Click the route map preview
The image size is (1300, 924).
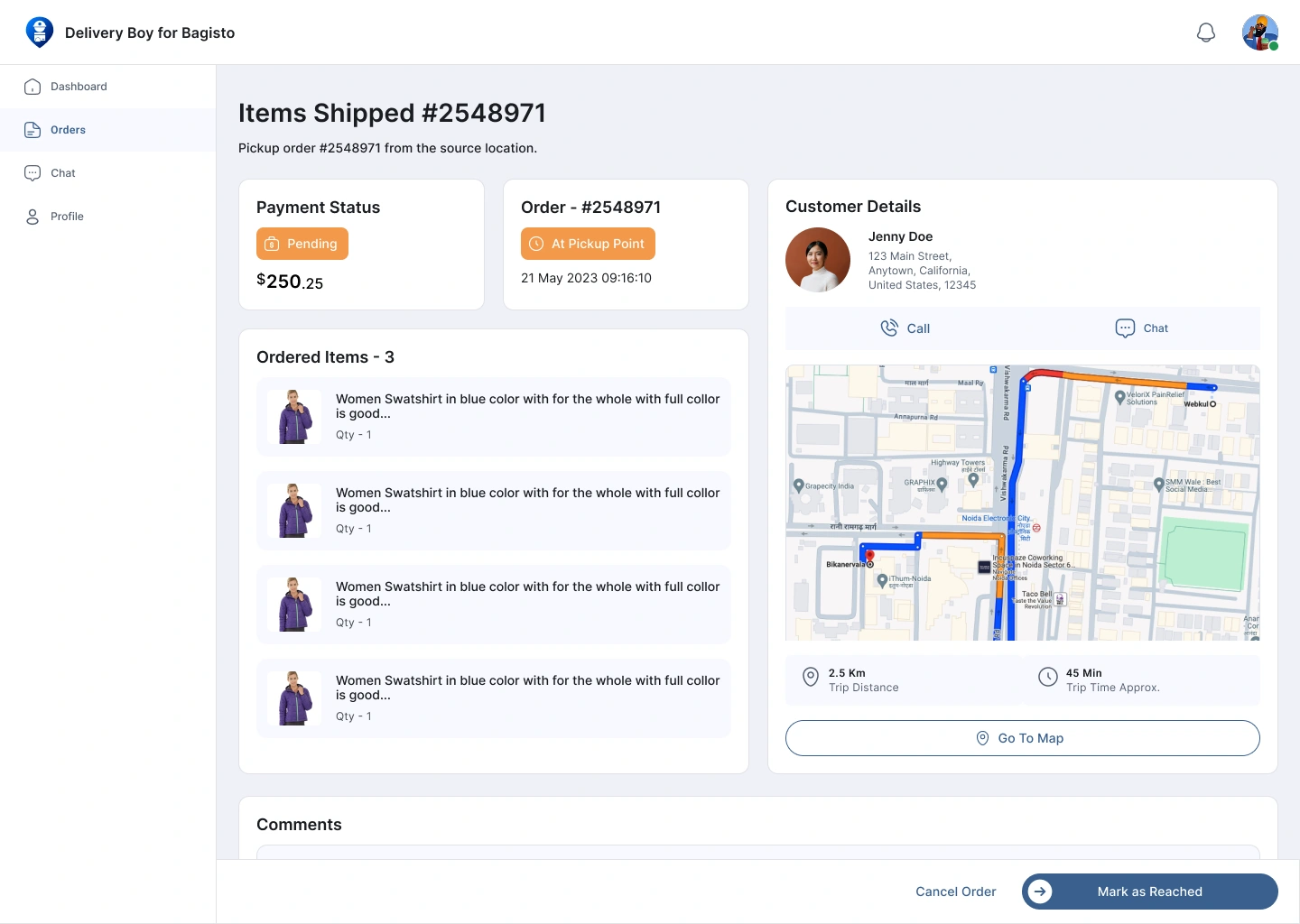coord(1023,503)
